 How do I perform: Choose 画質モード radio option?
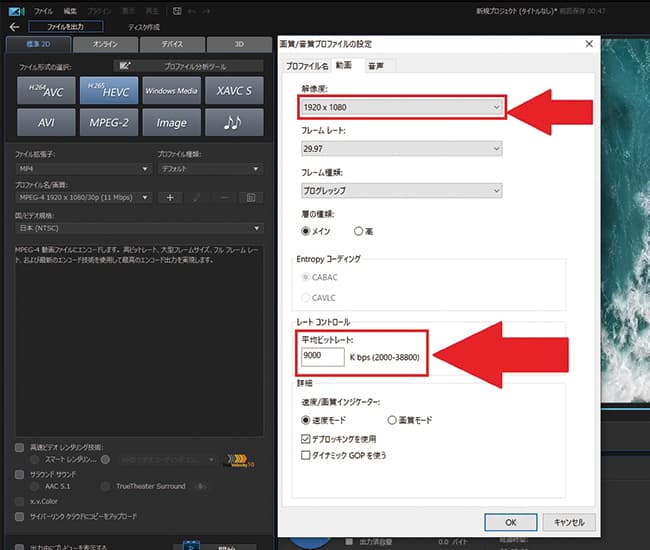point(392,420)
